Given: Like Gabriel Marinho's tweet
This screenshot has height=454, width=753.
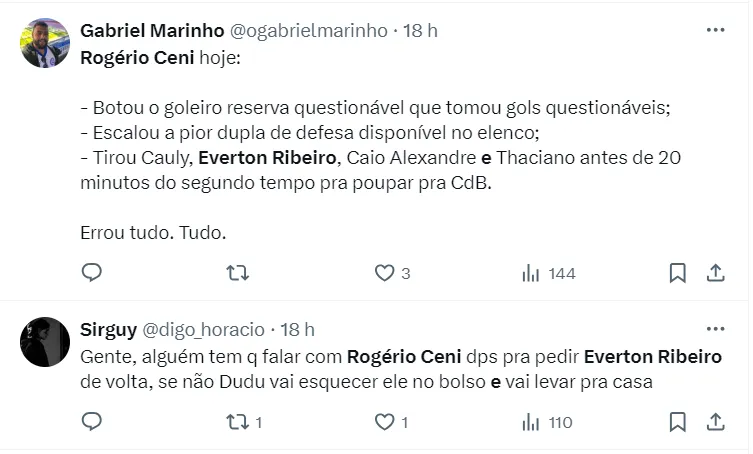Looking at the screenshot, I should (x=384, y=272).
